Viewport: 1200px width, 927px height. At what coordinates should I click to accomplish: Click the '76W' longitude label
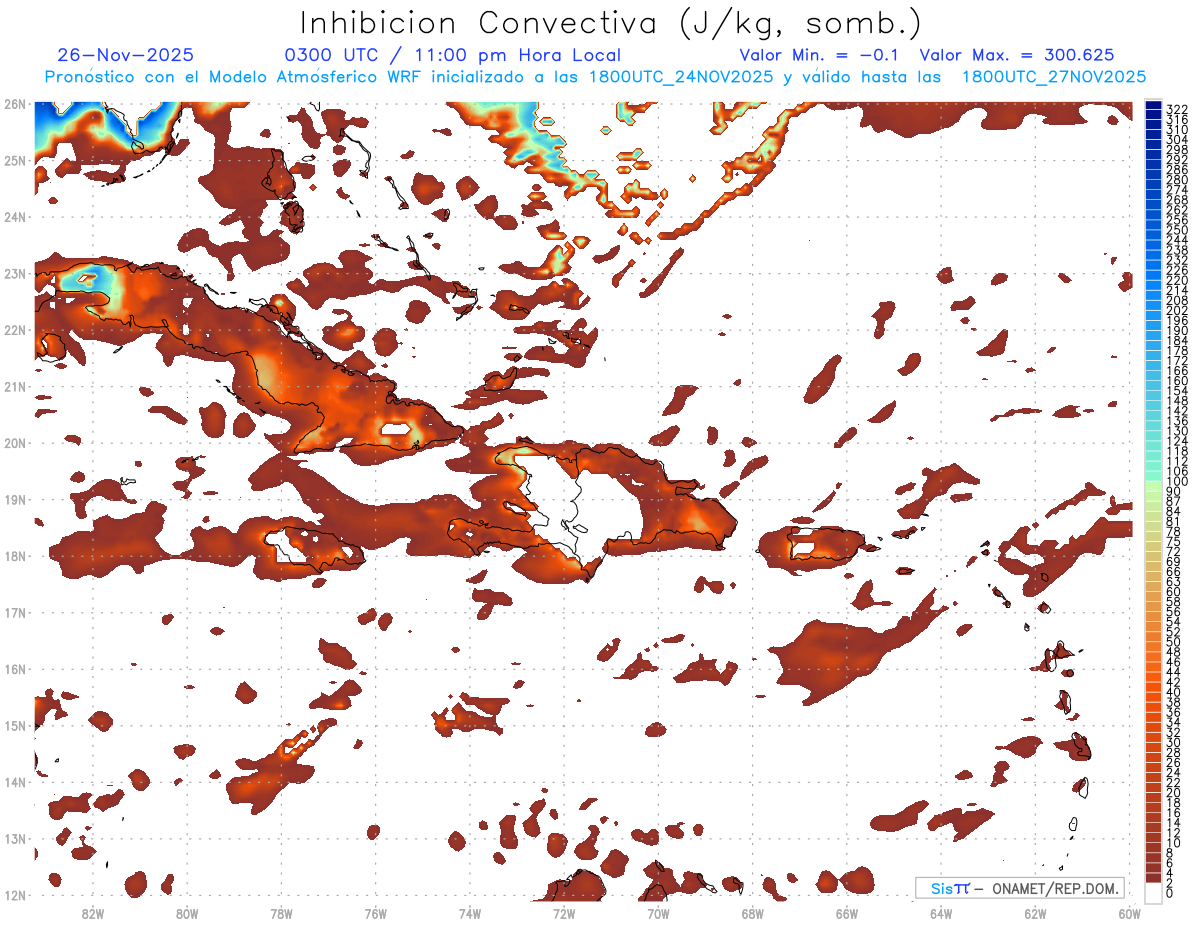375,913
